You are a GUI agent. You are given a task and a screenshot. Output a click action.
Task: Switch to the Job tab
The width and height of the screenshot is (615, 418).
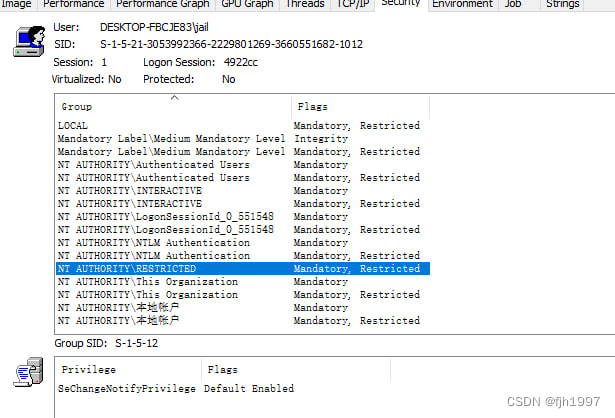tap(519, 4)
